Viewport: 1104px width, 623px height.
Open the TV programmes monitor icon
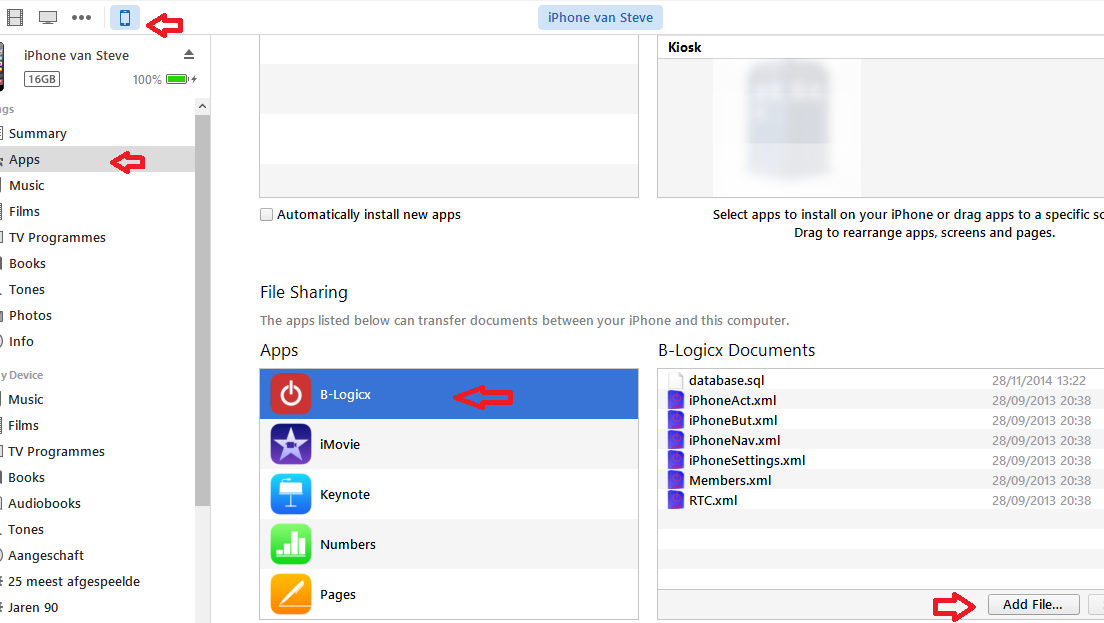click(x=48, y=18)
